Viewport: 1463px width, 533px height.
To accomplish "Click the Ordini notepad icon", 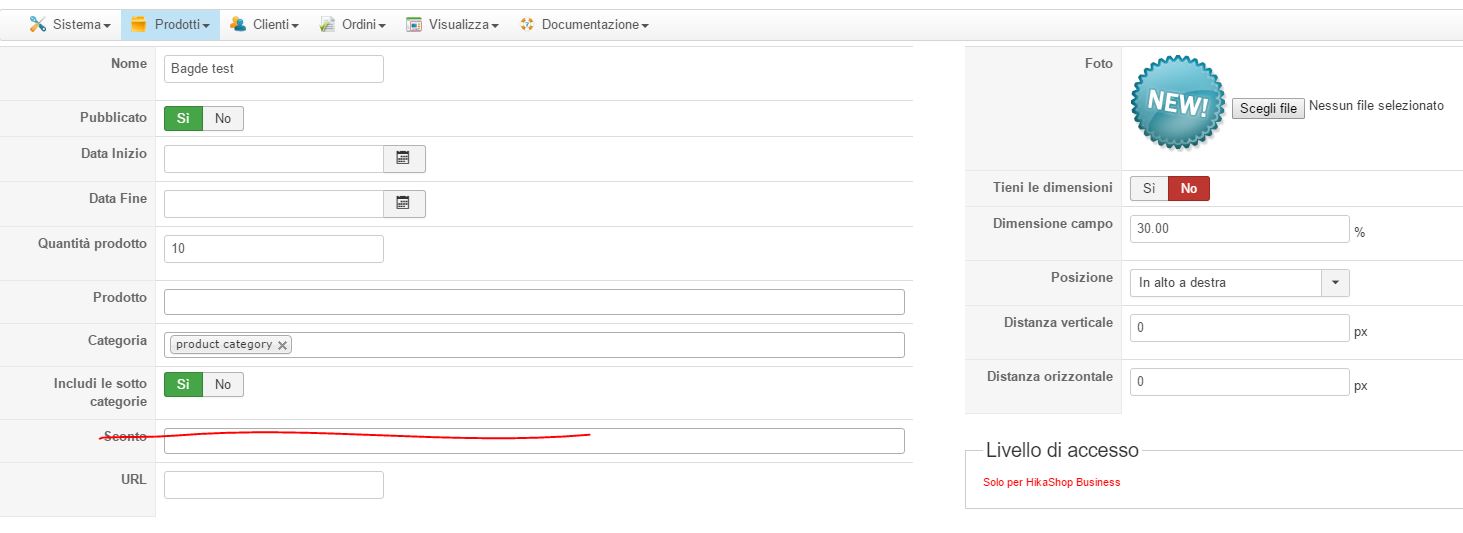I will click(x=327, y=24).
